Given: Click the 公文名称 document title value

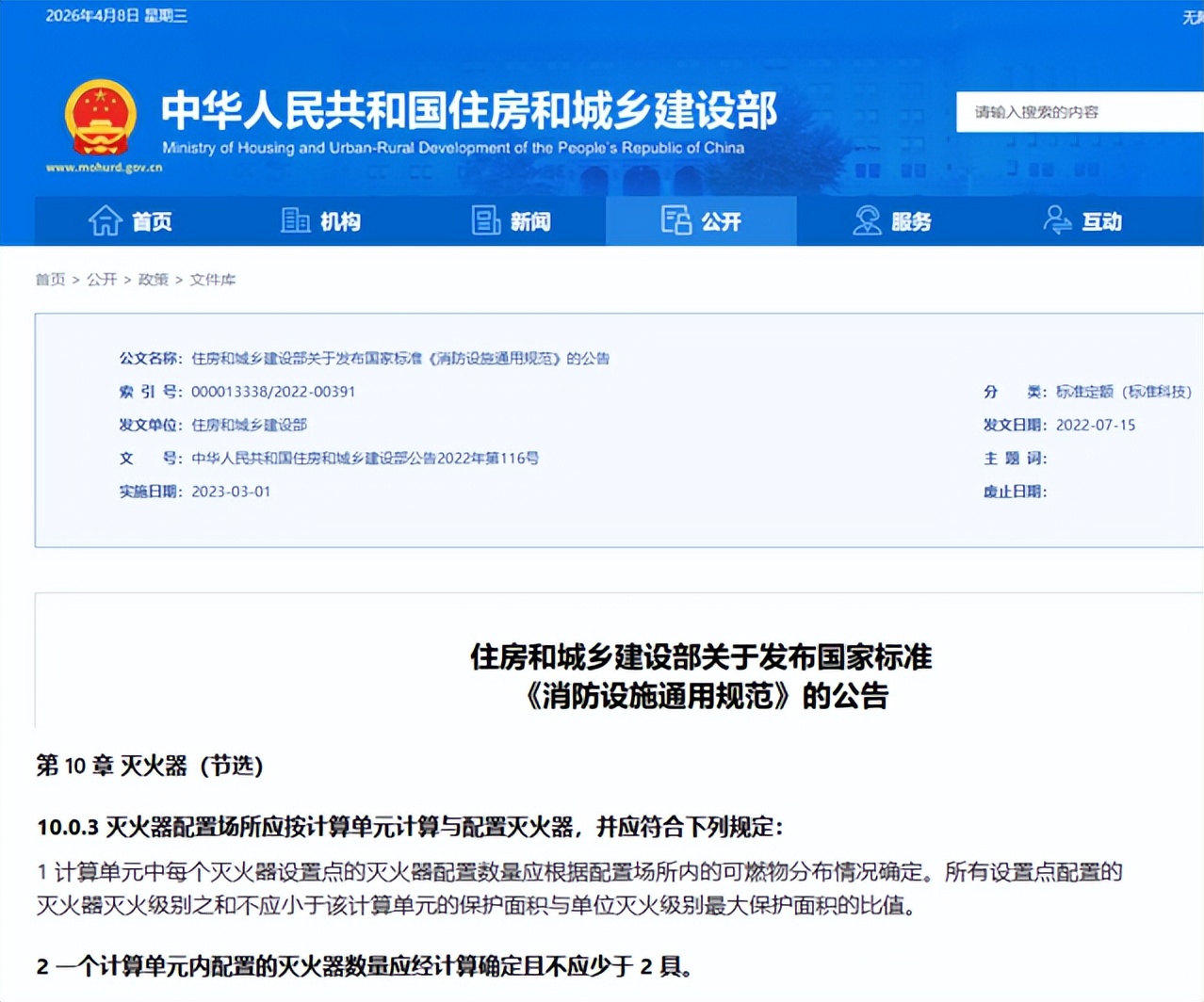Looking at the screenshot, I should [400, 358].
